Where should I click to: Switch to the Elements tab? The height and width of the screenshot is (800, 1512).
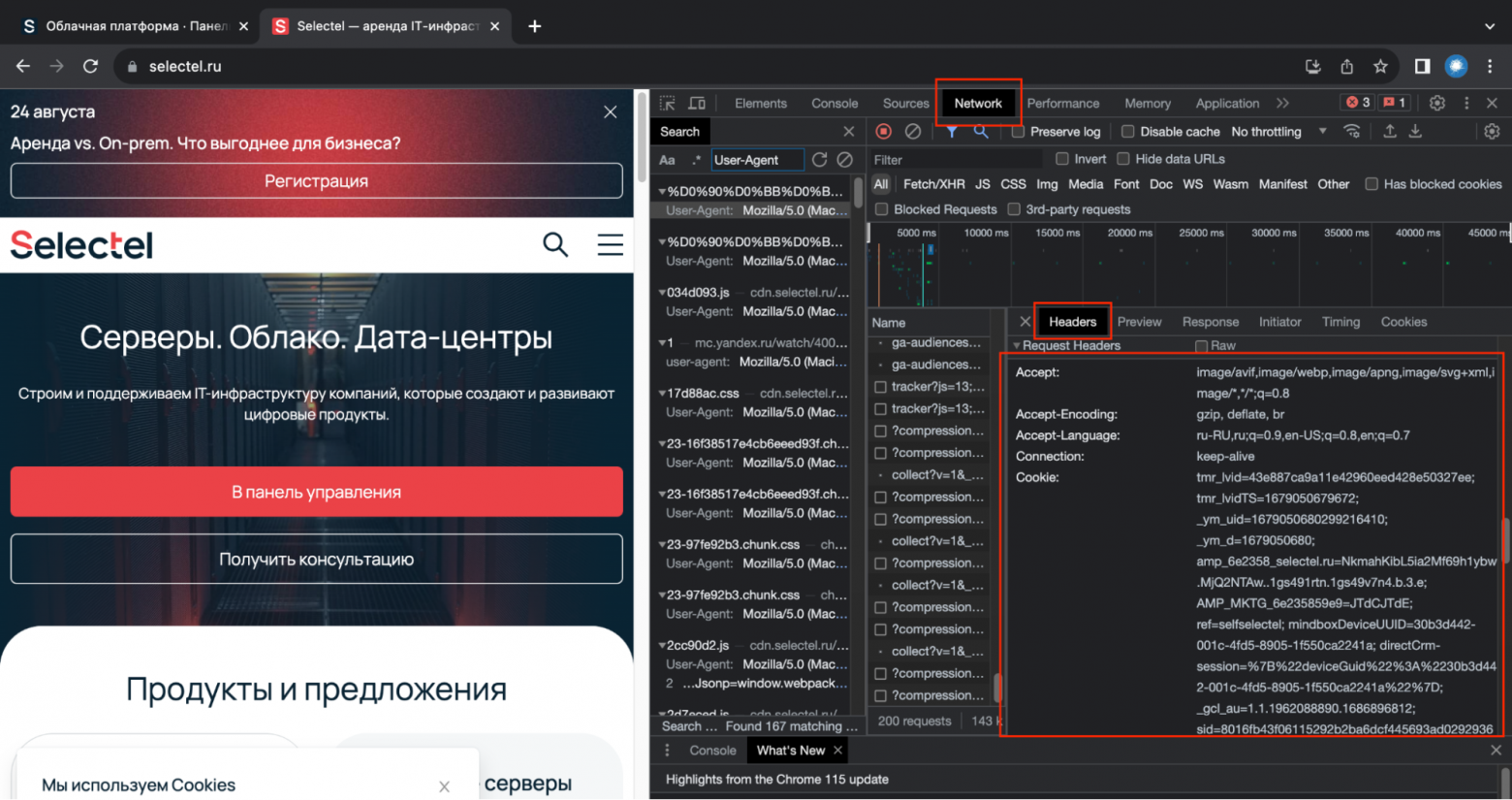[x=761, y=103]
